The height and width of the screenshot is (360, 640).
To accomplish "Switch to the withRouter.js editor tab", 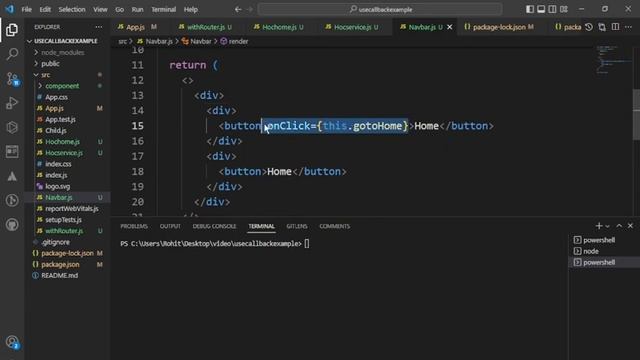I will point(206,27).
